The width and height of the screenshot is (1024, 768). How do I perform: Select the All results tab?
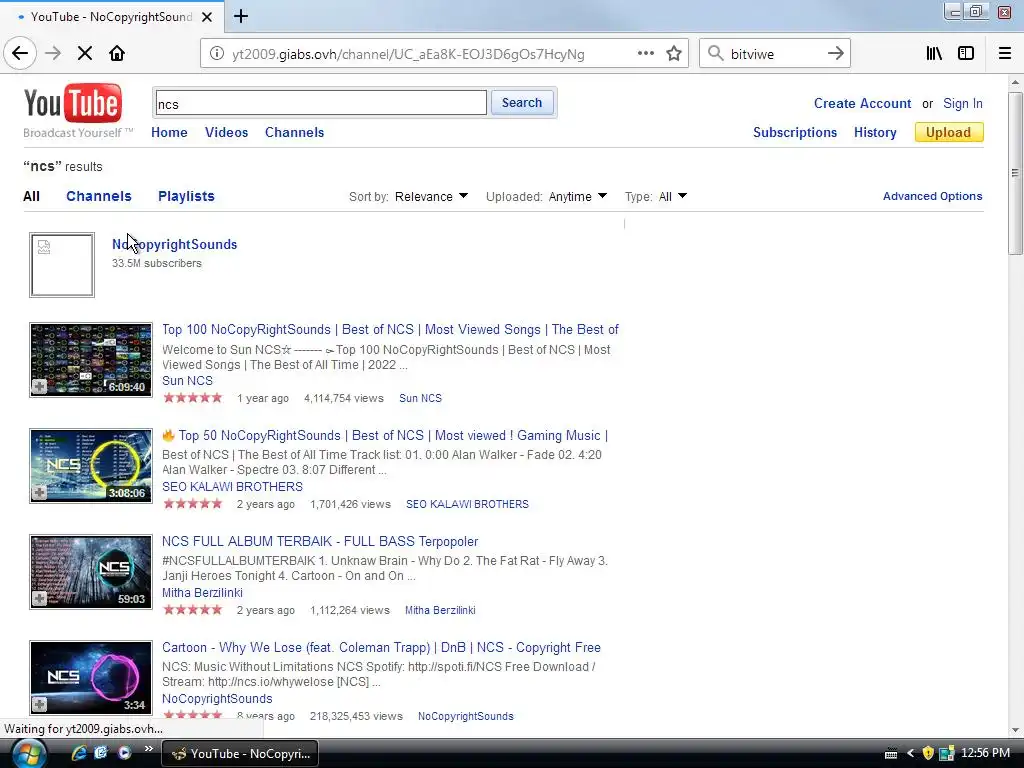tap(31, 197)
